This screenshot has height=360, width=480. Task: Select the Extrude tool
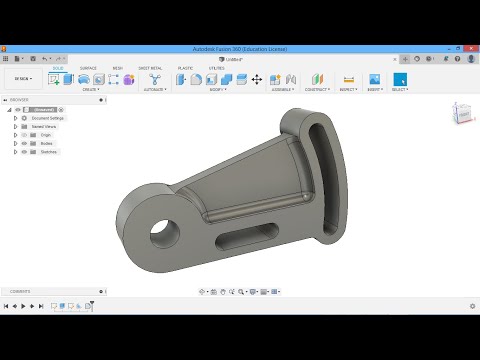click(68, 79)
